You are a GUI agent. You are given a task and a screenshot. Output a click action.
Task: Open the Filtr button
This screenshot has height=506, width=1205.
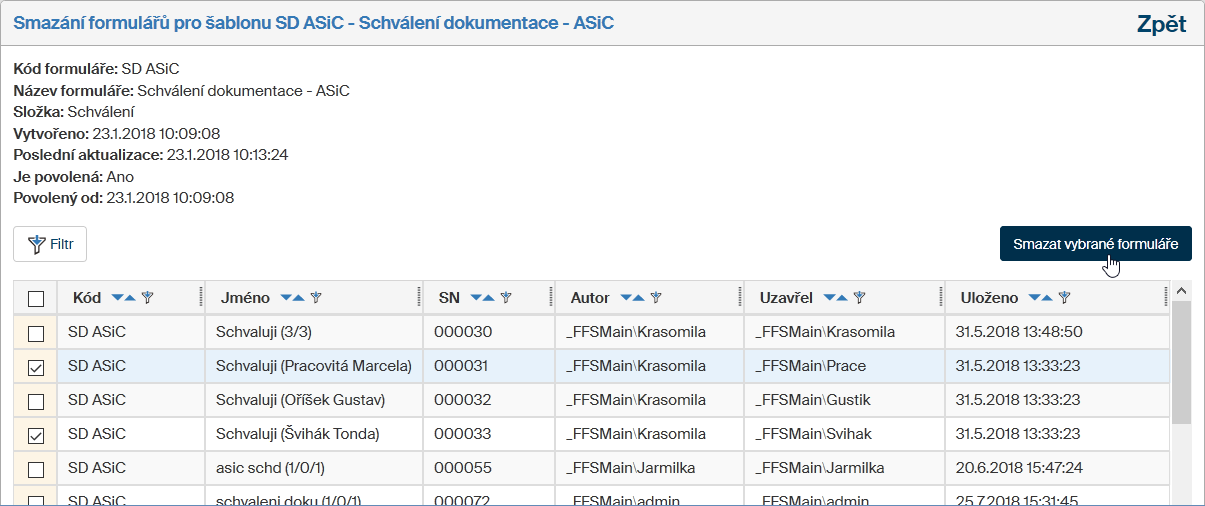(x=50, y=244)
